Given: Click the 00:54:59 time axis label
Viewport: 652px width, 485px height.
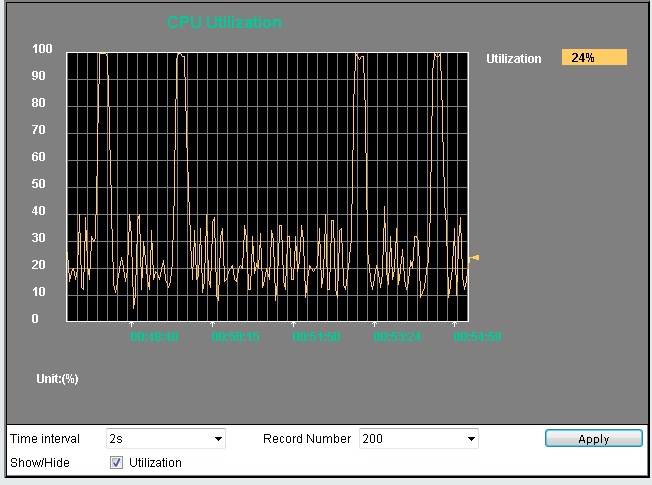Looking at the screenshot, I should point(477,337).
